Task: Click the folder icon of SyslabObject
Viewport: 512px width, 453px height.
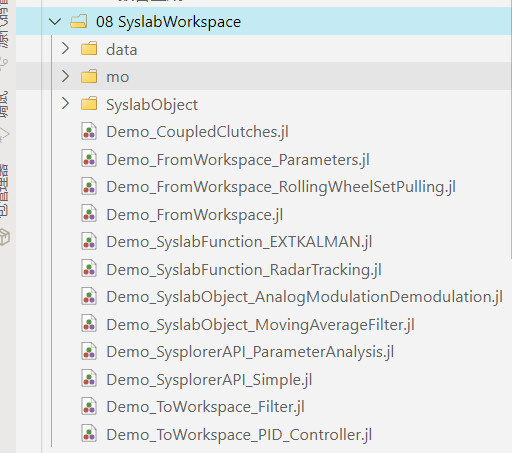Action: coord(89,104)
